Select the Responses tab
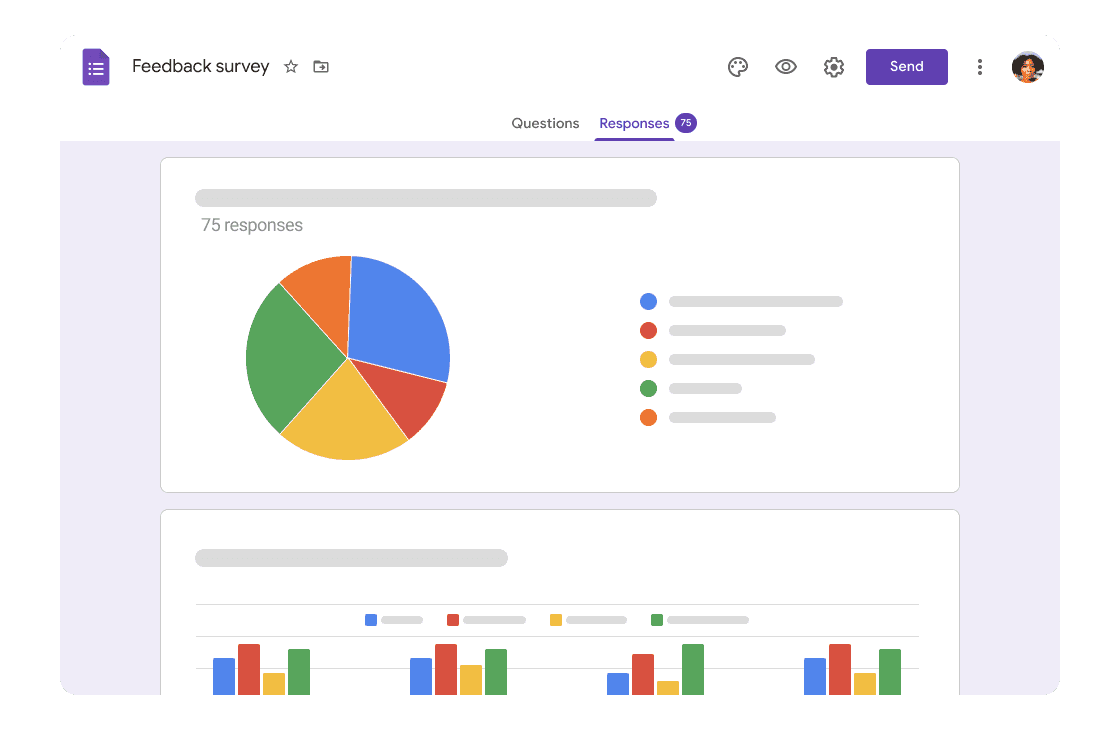The height and width of the screenshot is (730, 1120). [634, 124]
